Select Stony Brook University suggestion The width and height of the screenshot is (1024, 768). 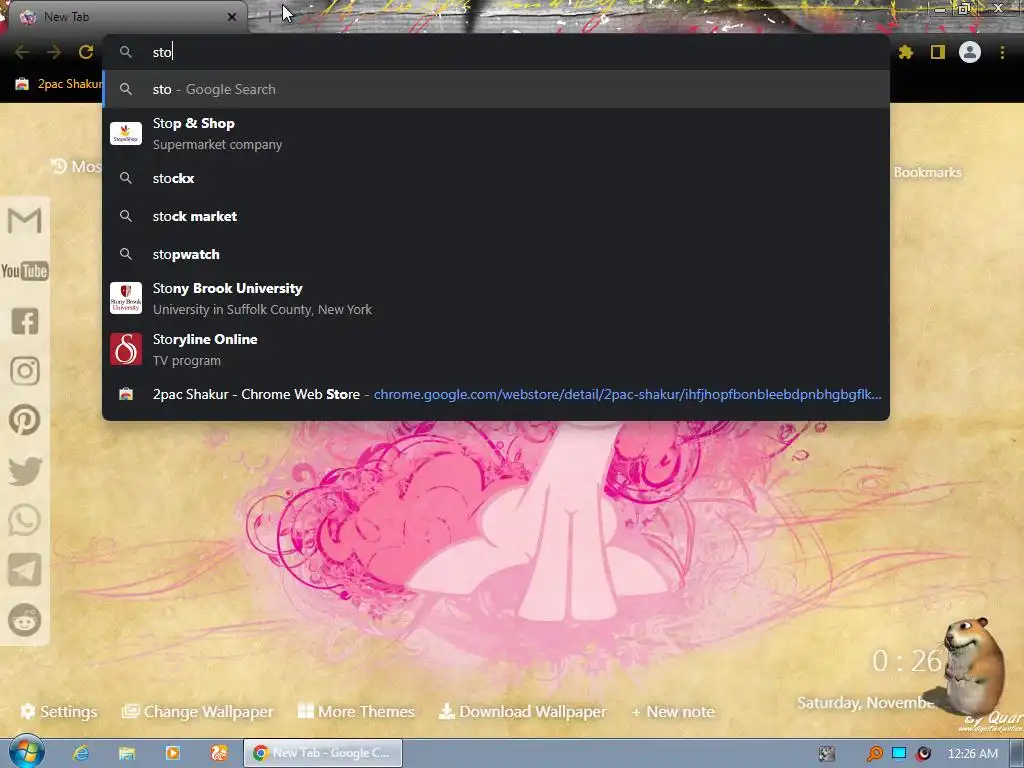(x=496, y=298)
